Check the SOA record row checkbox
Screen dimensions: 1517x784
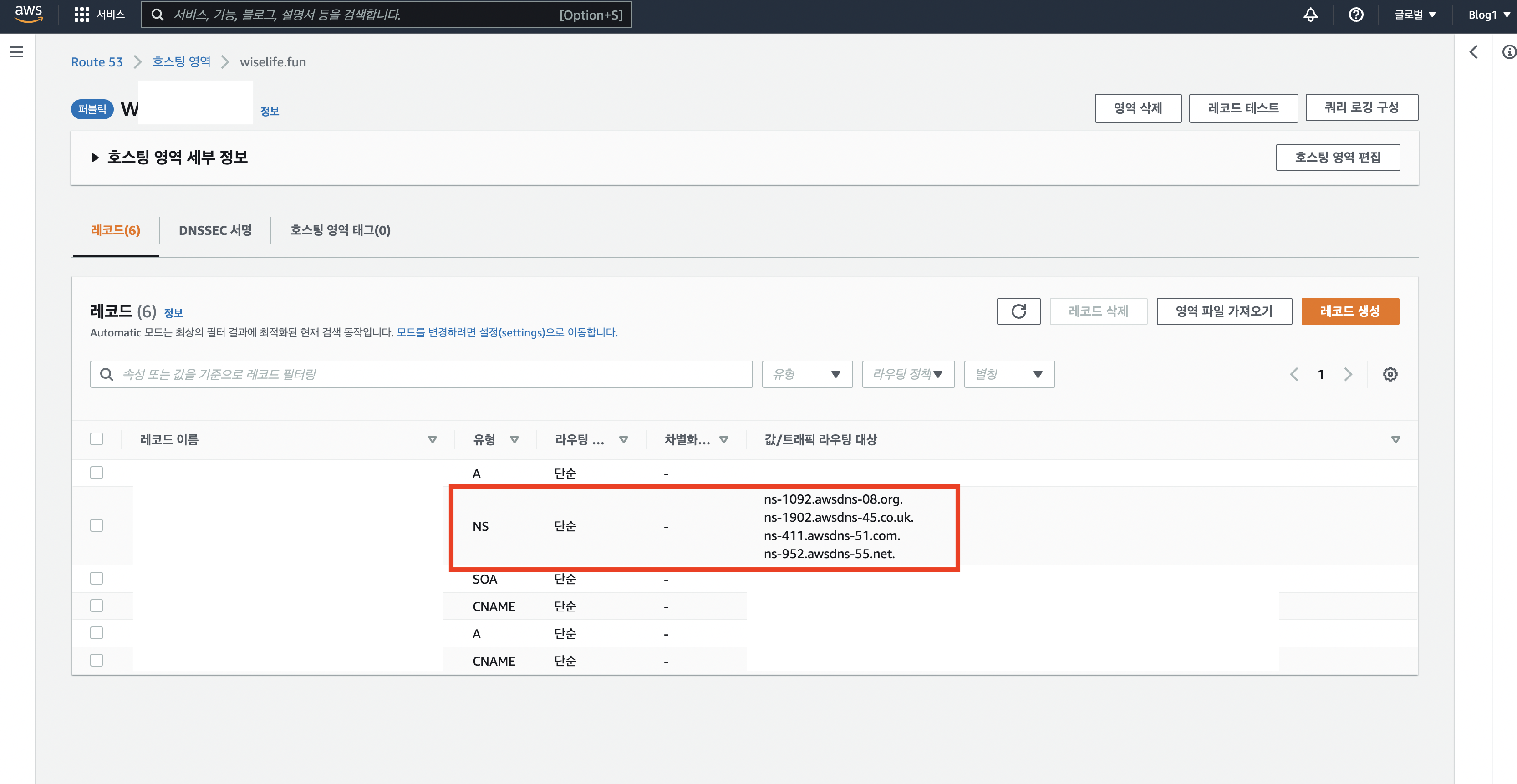coord(97,578)
